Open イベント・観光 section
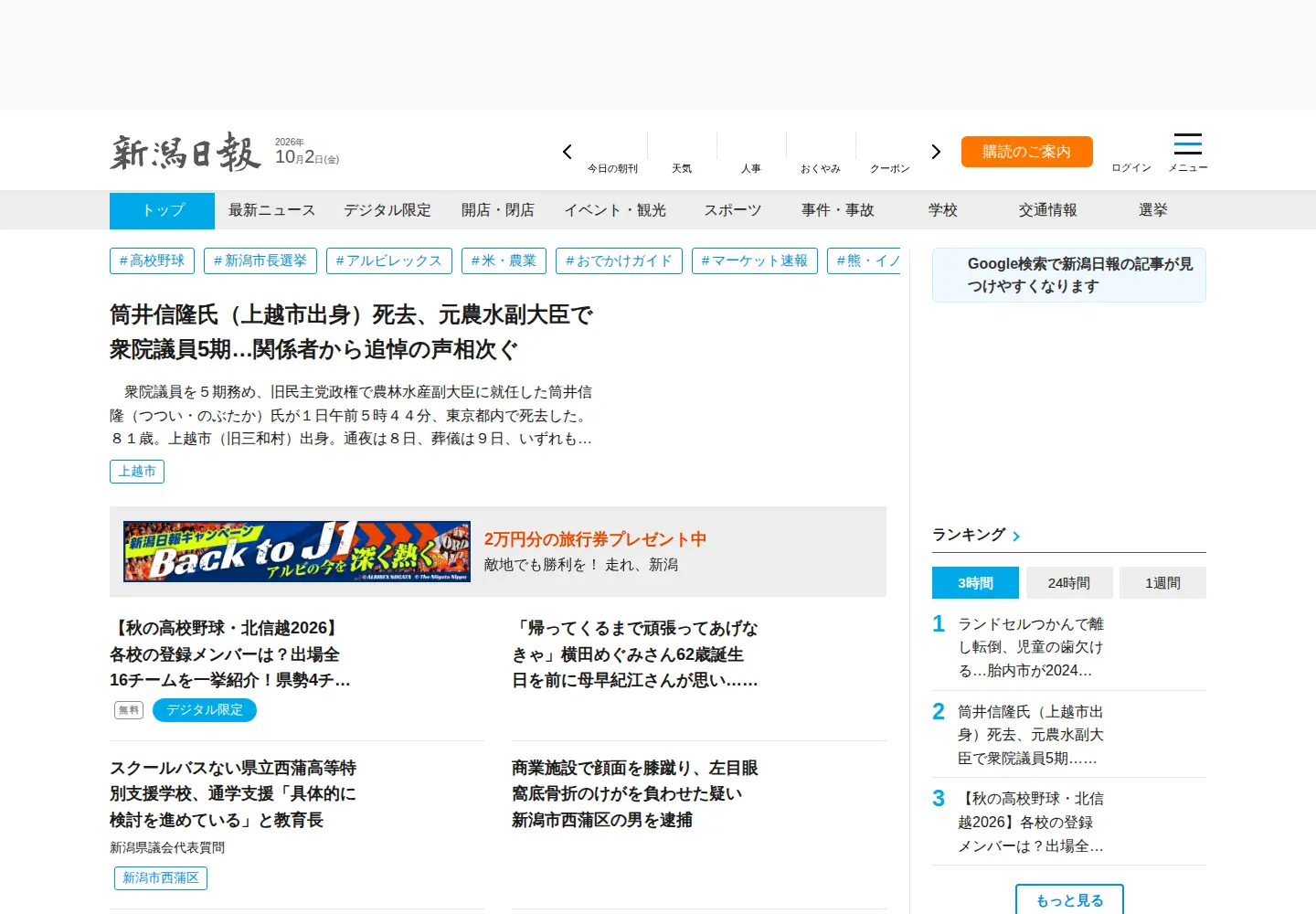The image size is (1316, 914). click(x=615, y=210)
